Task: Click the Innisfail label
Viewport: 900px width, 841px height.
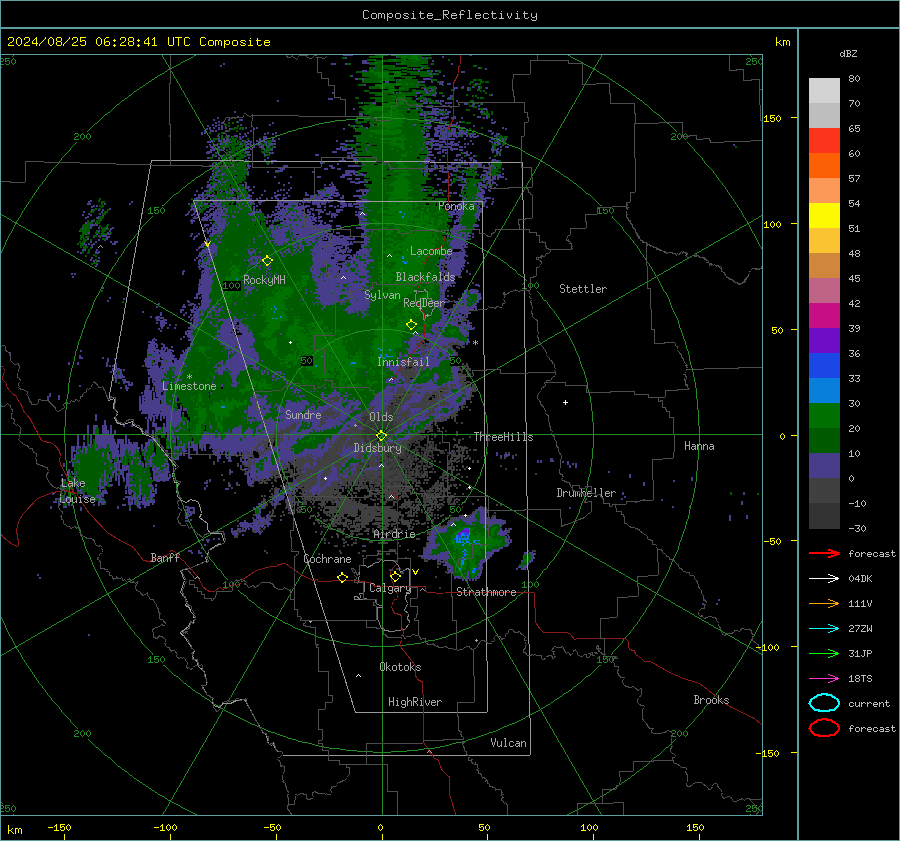Action: point(403,362)
